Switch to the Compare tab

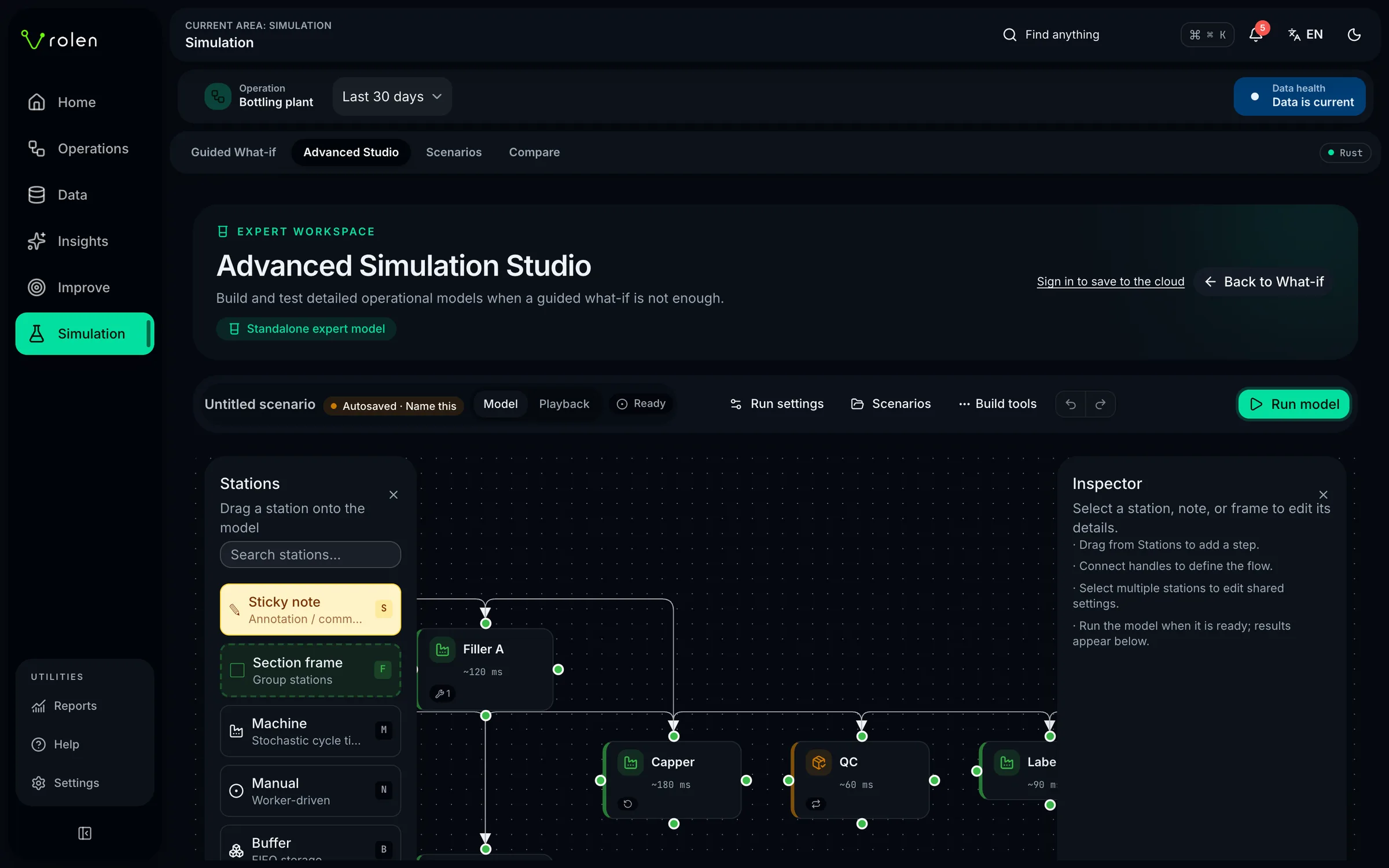click(534, 152)
